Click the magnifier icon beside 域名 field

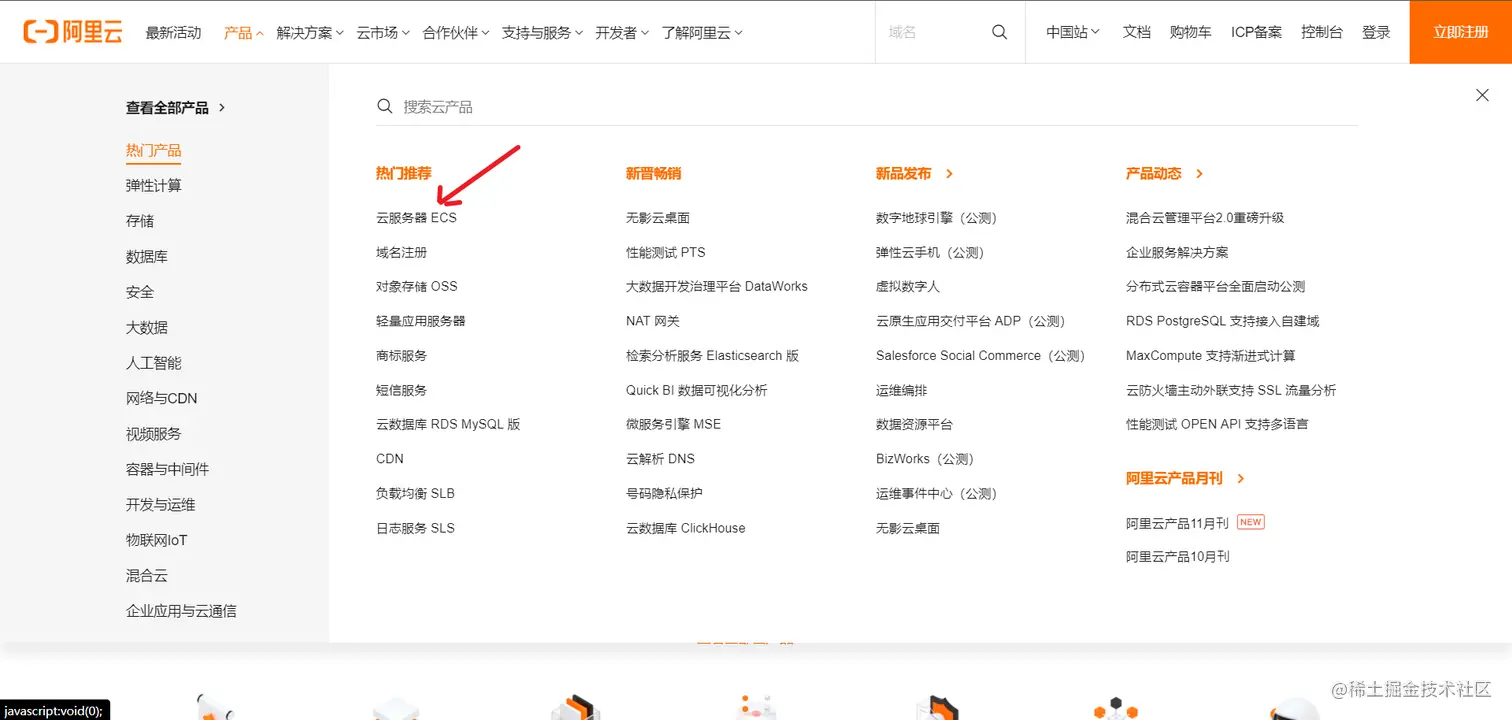[999, 32]
